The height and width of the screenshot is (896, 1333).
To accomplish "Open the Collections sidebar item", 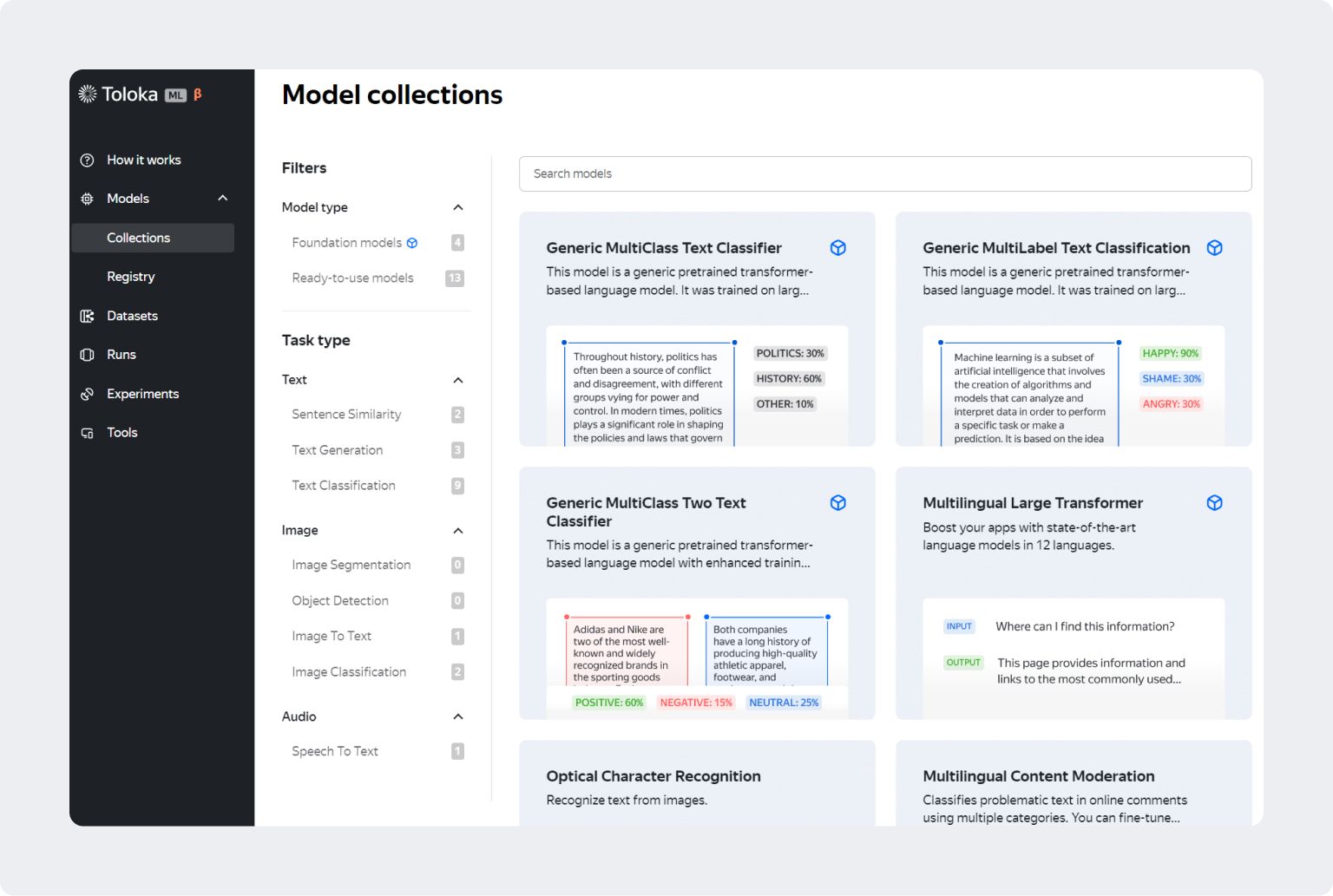I will pos(153,238).
